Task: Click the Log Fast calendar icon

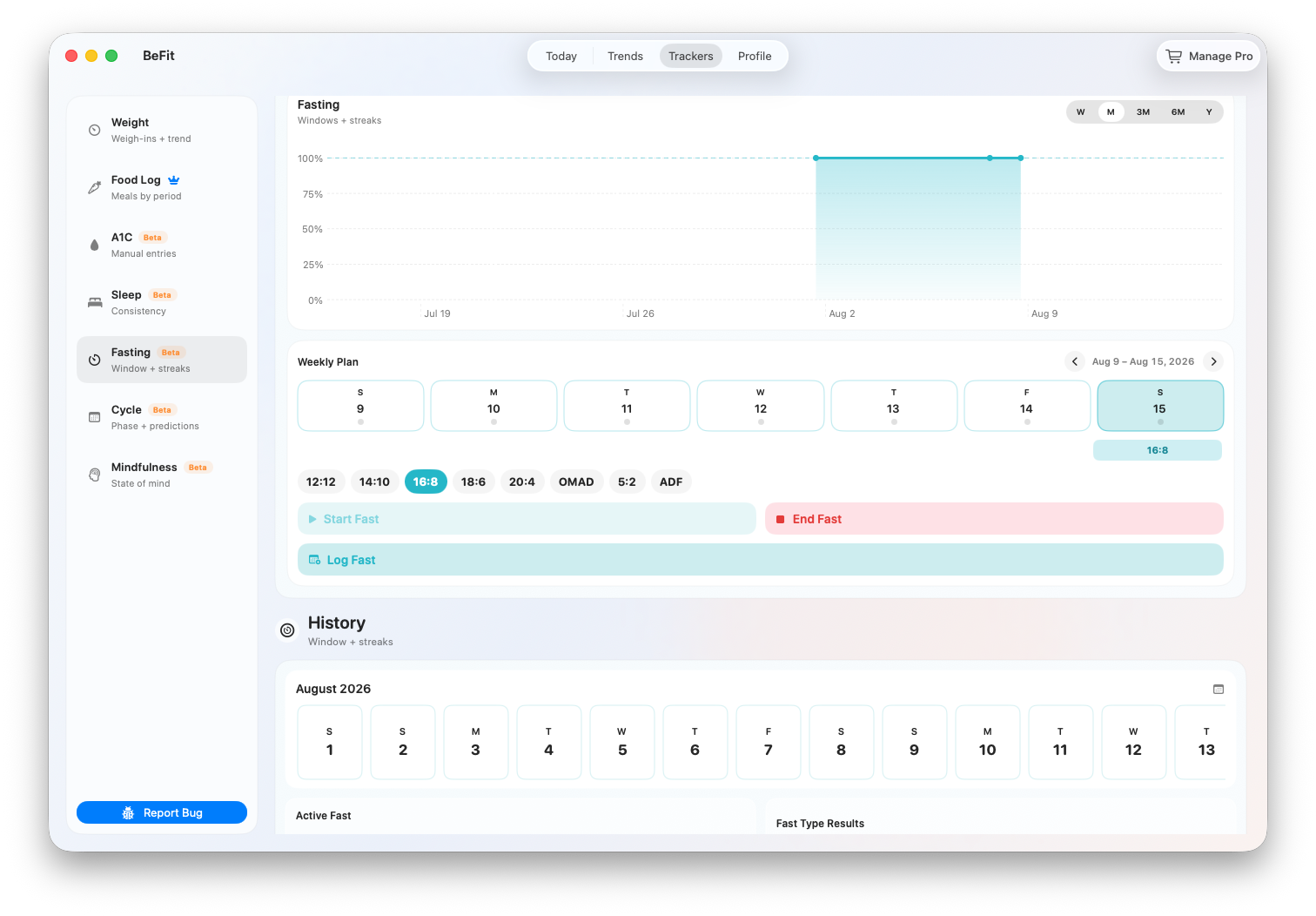Action: pyautogui.click(x=314, y=560)
